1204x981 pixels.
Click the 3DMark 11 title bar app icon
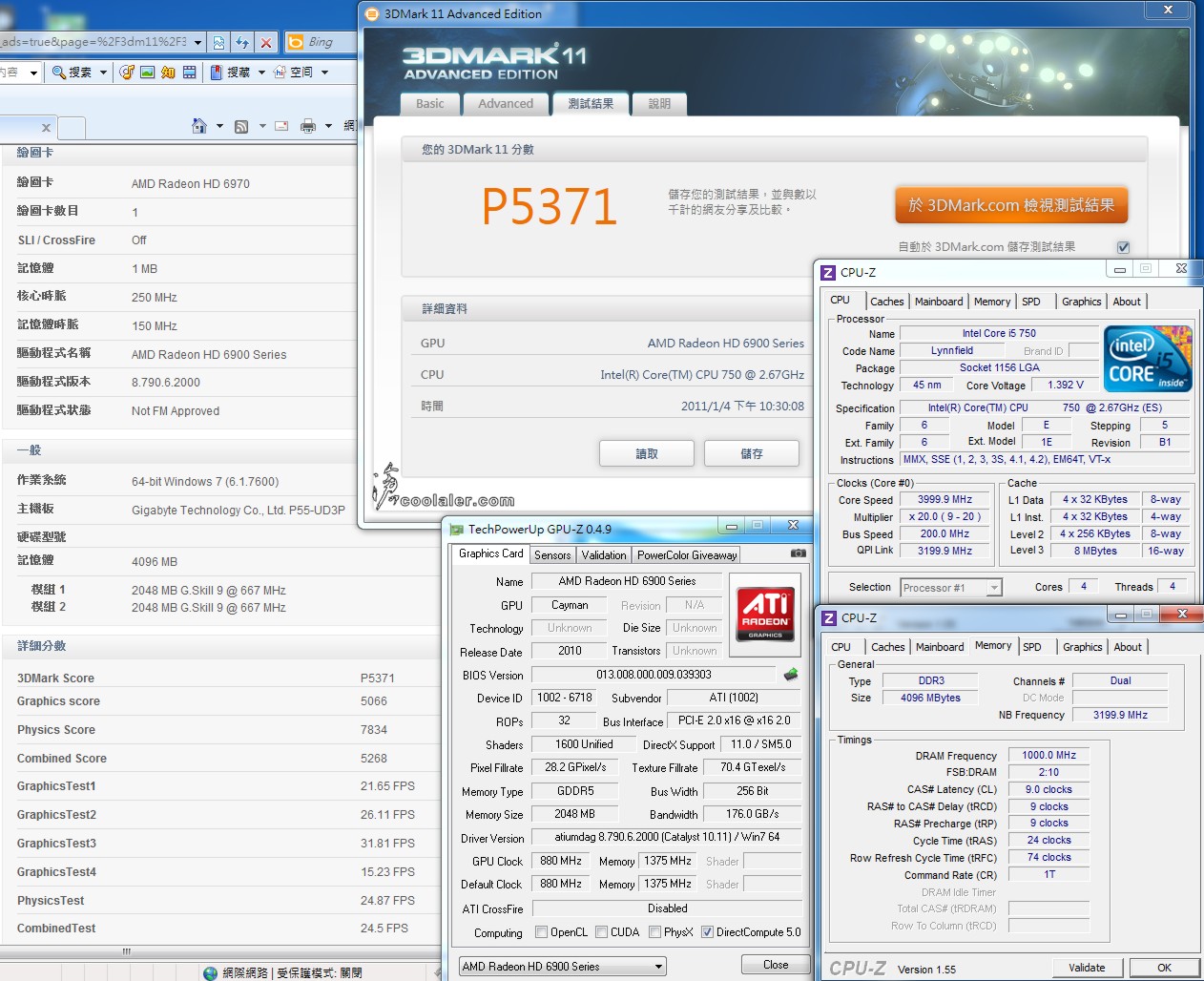click(372, 13)
